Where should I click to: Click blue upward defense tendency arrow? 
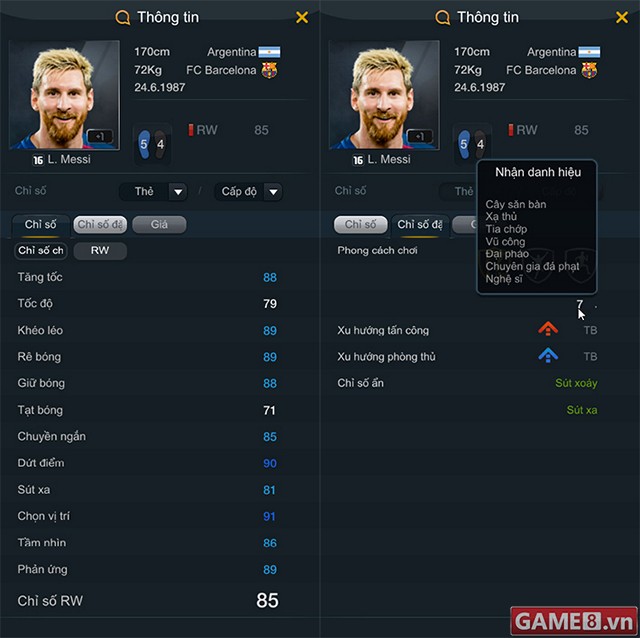[x=548, y=355]
